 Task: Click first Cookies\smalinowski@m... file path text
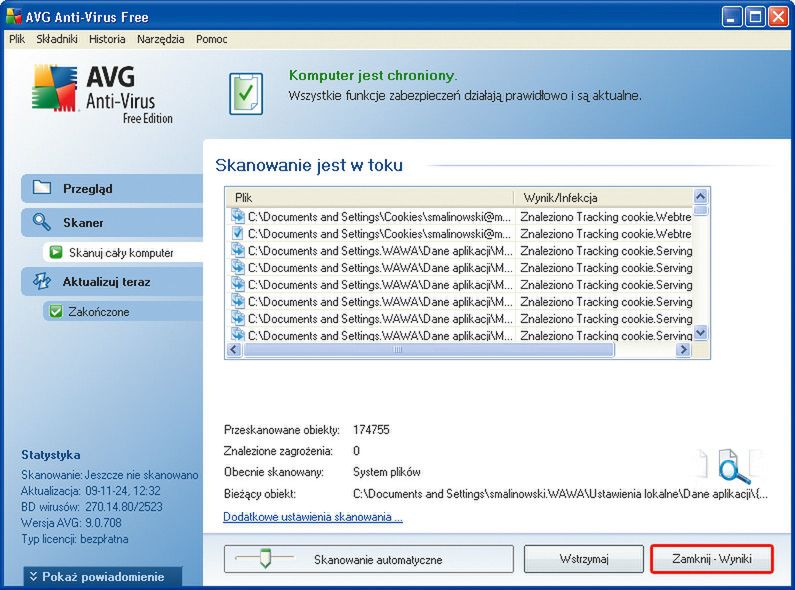[379, 217]
